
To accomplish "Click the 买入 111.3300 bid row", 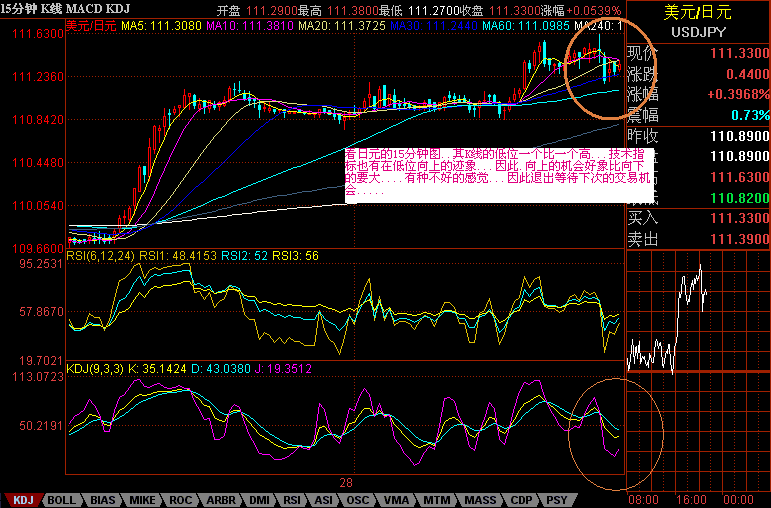I will coord(698,218).
